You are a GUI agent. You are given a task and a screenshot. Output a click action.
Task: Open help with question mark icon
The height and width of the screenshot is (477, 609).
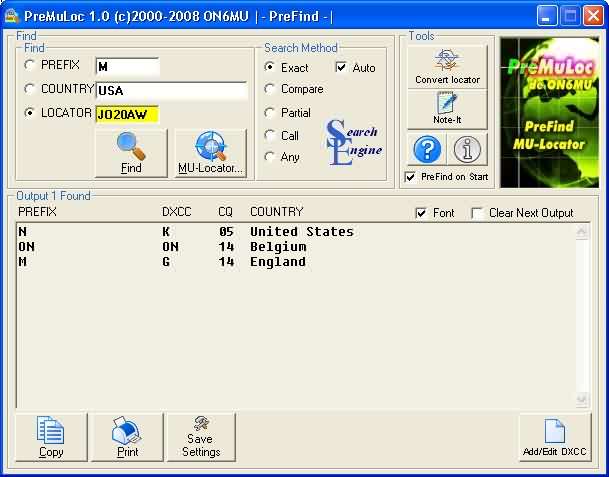click(429, 150)
